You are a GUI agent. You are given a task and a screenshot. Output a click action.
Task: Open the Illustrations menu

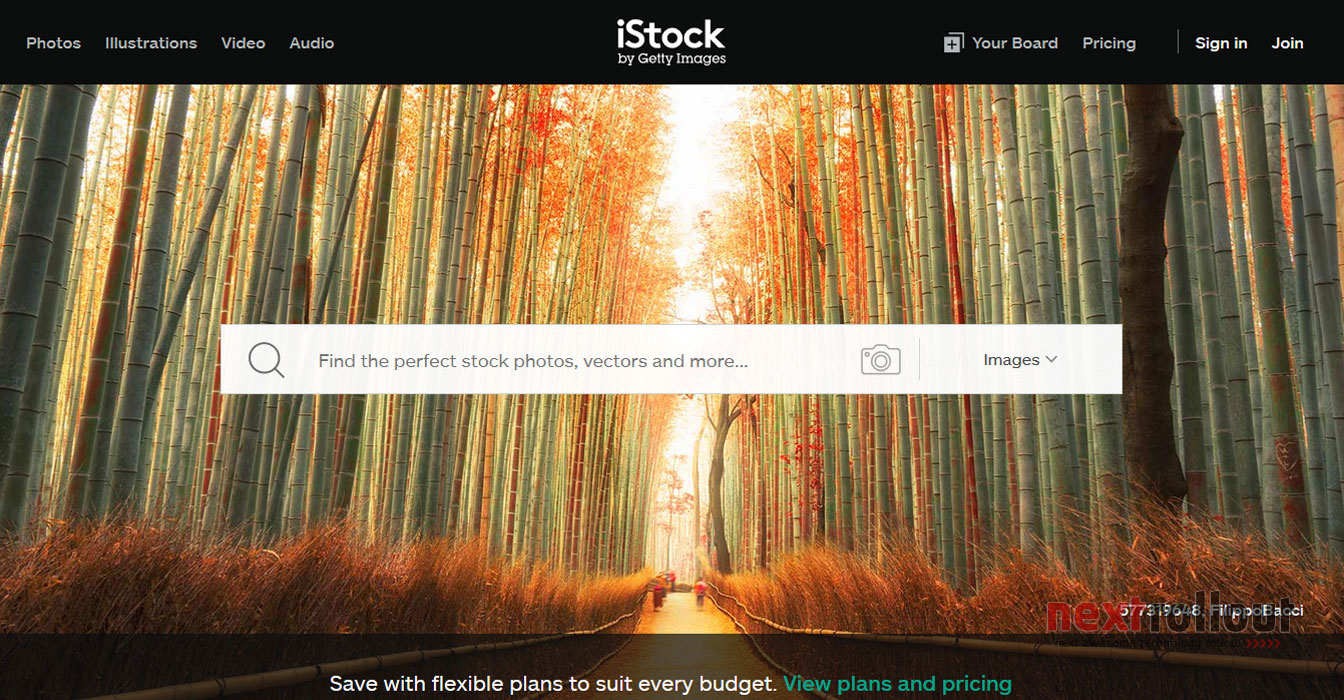coord(151,43)
